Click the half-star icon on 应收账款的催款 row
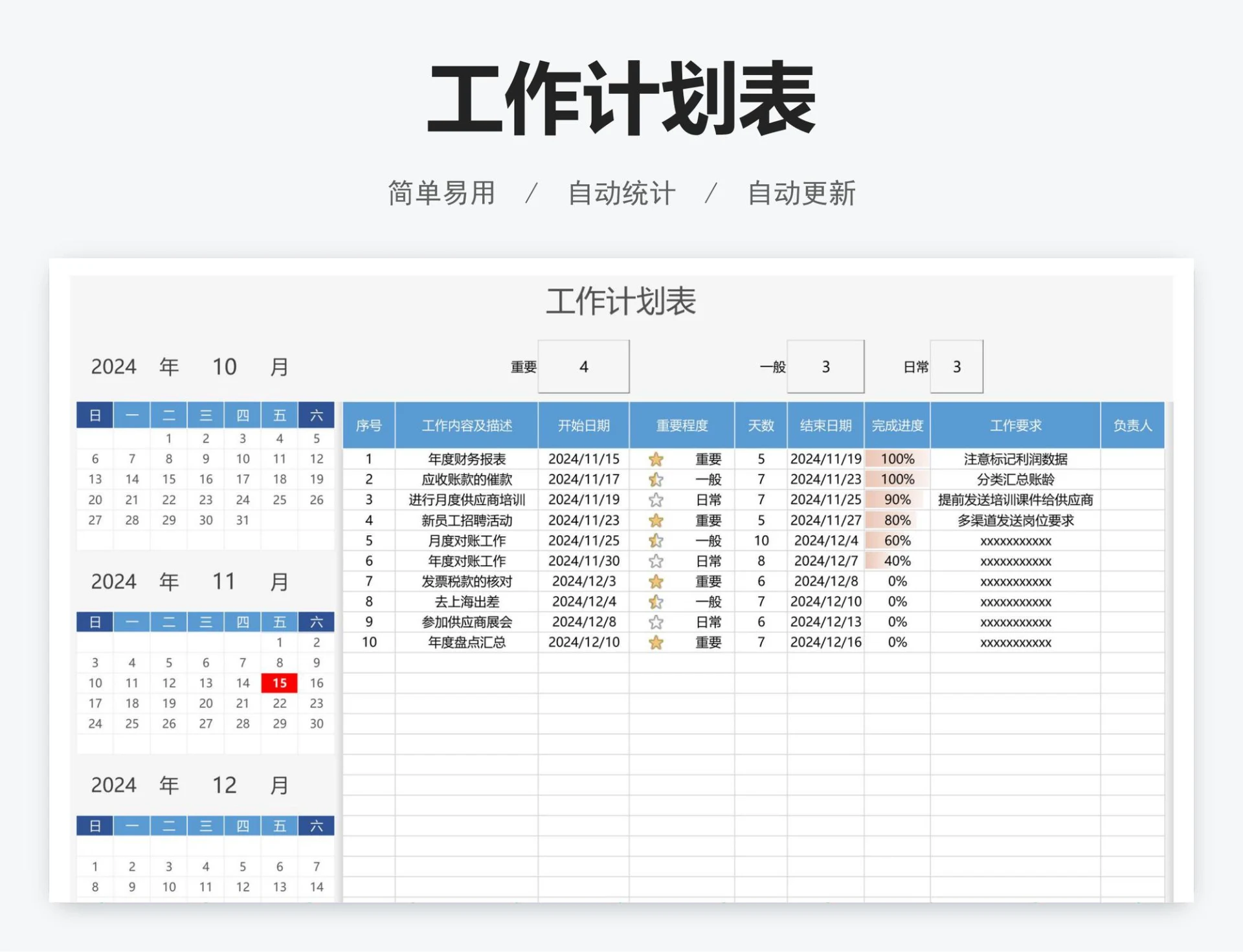The width and height of the screenshot is (1243, 952). pyautogui.click(x=656, y=480)
